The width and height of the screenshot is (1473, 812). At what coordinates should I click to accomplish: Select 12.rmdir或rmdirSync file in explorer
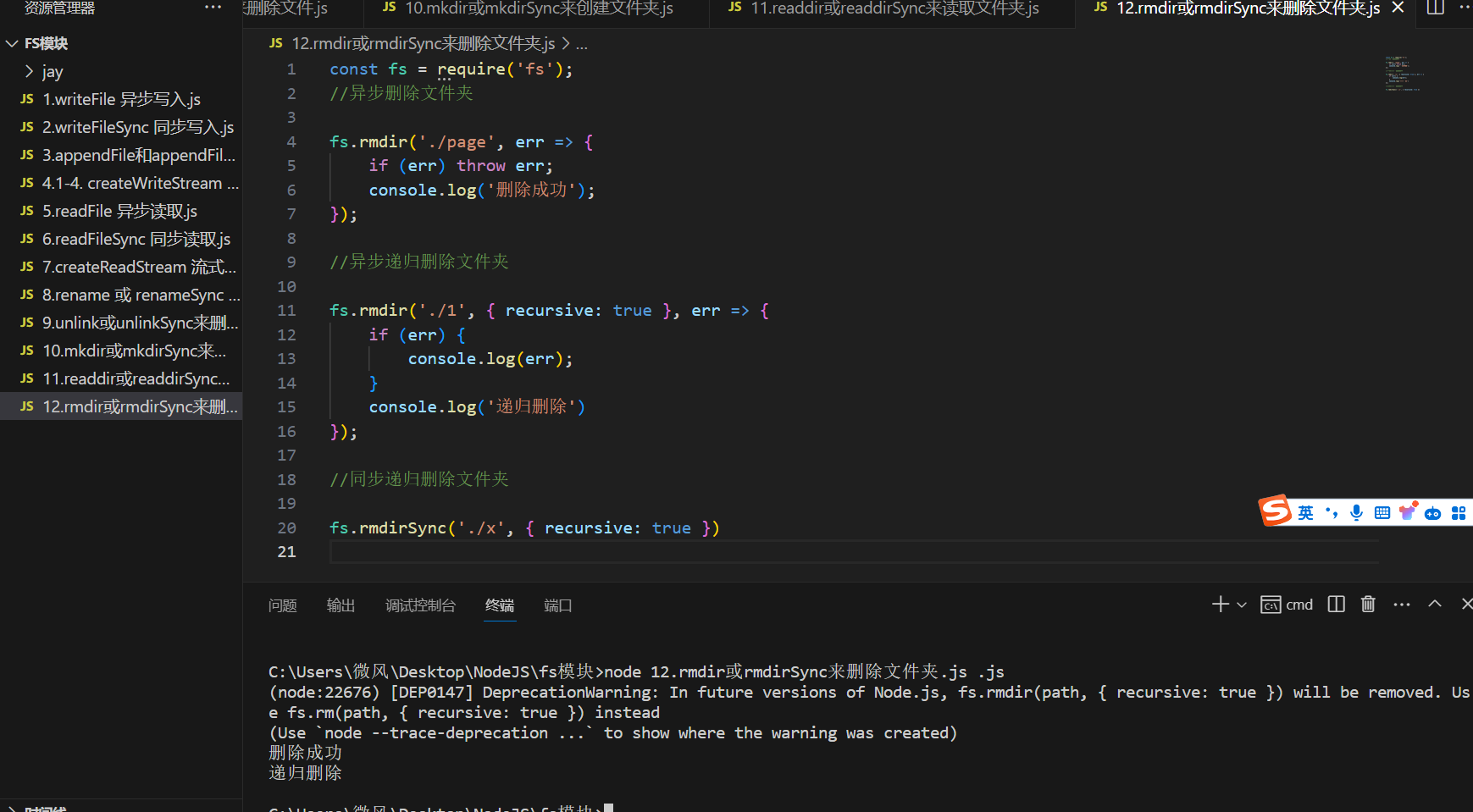(x=121, y=406)
